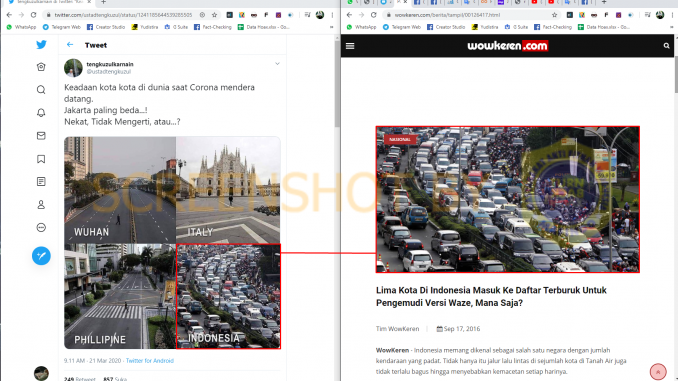Click the scroll-to-top round button

point(658,372)
